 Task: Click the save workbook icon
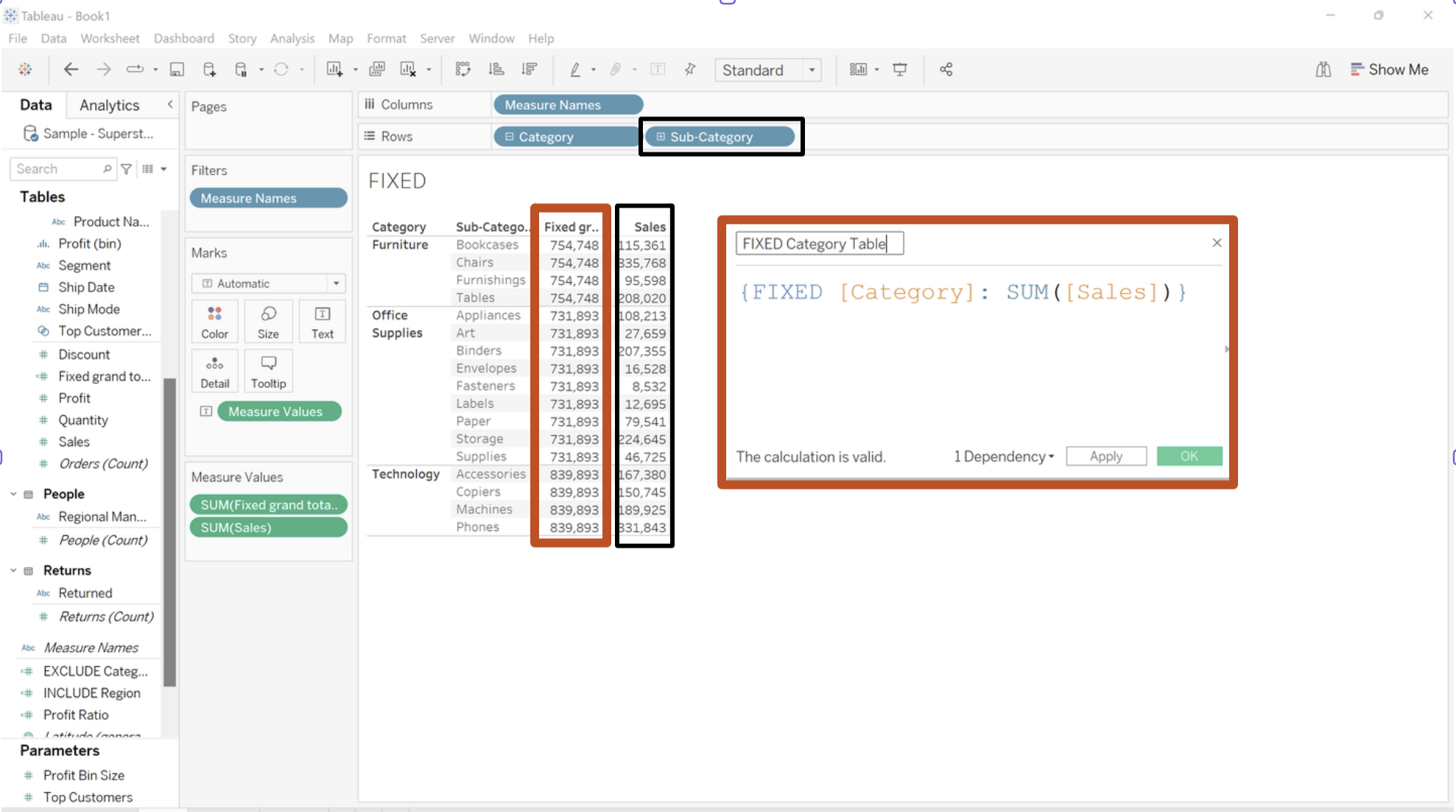tap(177, 69)
